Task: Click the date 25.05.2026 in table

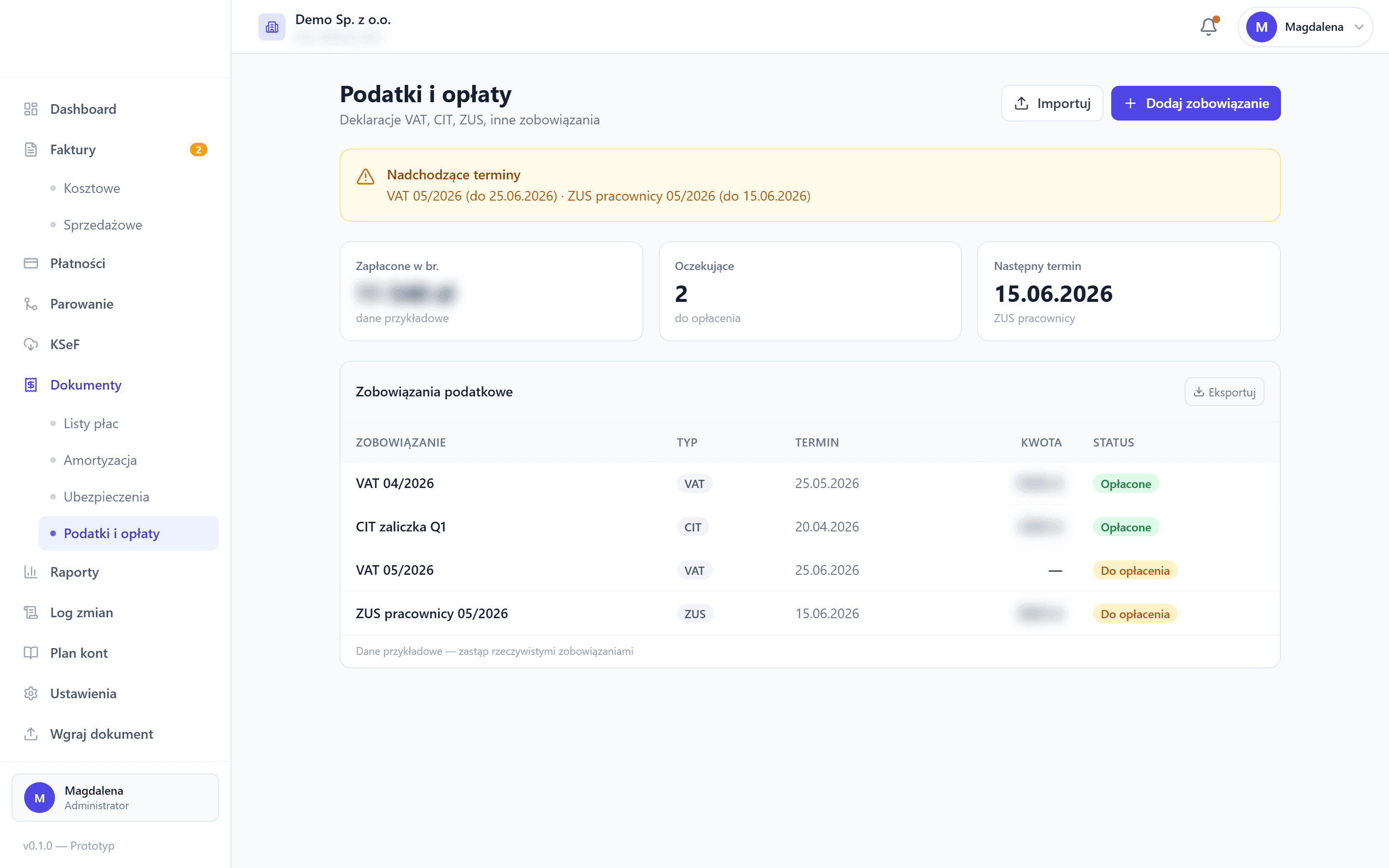Action: tap(827, 483)
